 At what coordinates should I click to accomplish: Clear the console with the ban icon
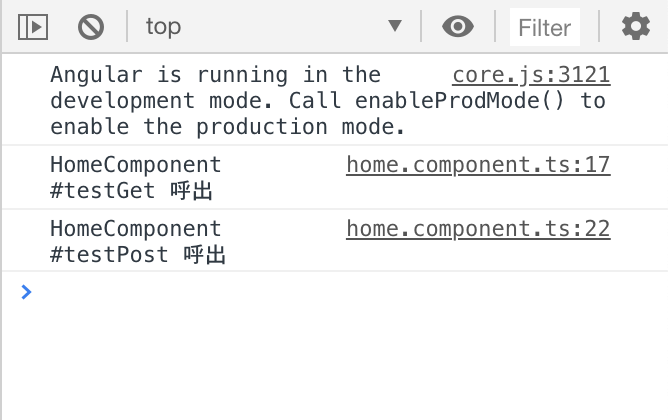click(91, 27)
